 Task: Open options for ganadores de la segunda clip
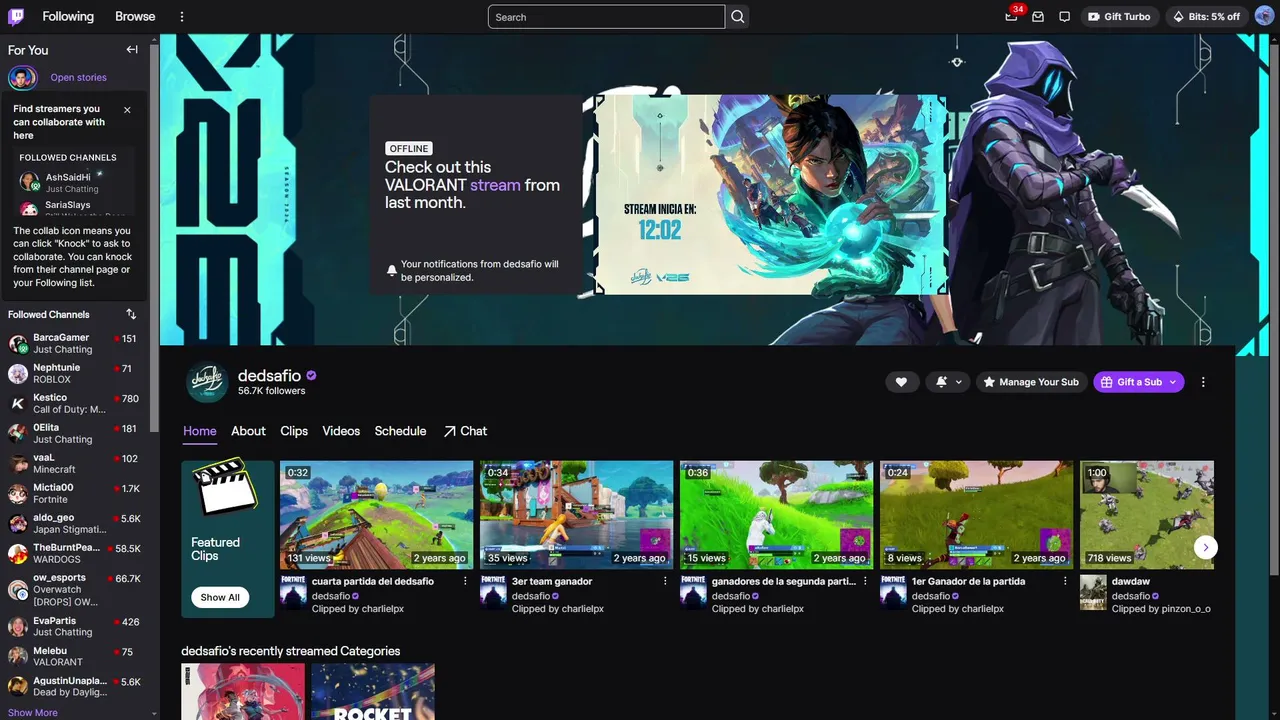865,581
